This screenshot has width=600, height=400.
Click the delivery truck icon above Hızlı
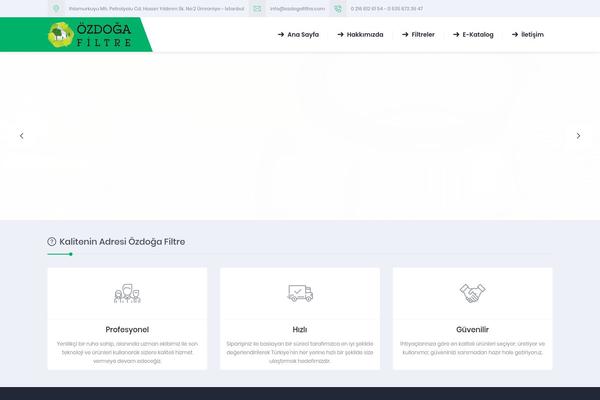pyautogui.click(x=300, y=293)
